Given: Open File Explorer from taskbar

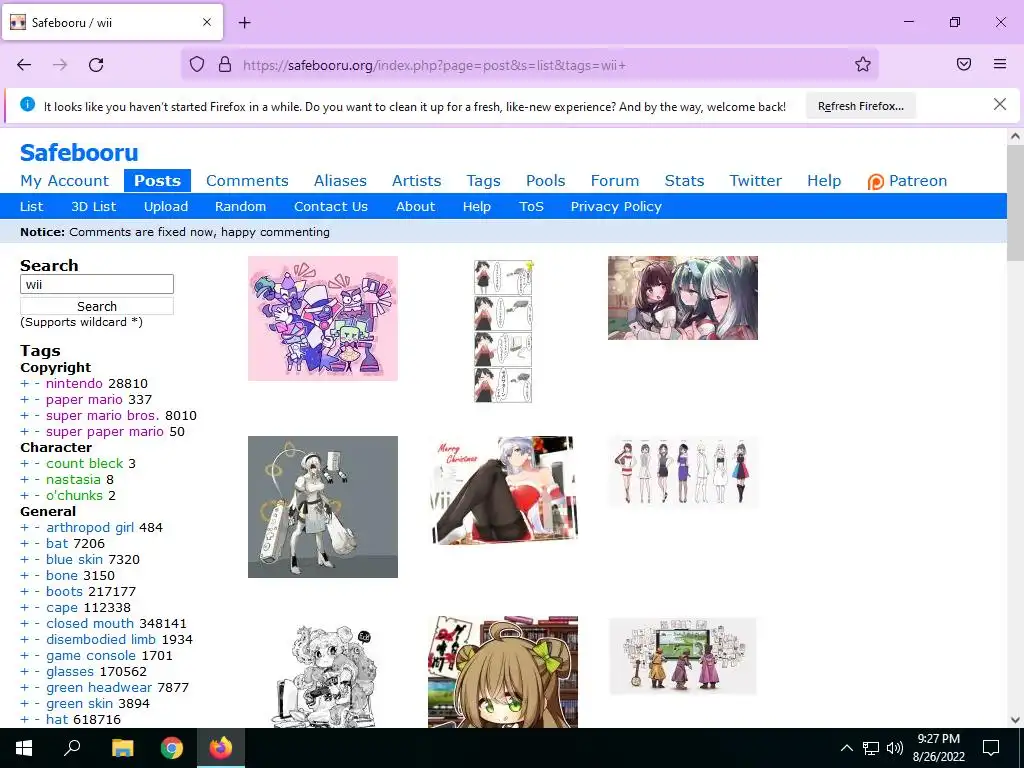Looking at the screenshot, I should (122, 748).
